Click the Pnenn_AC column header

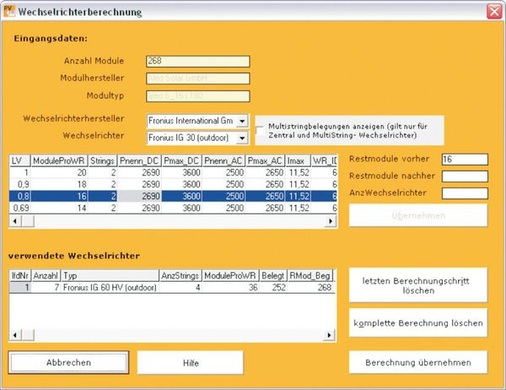pyautogui.click(x=223, y=161)
